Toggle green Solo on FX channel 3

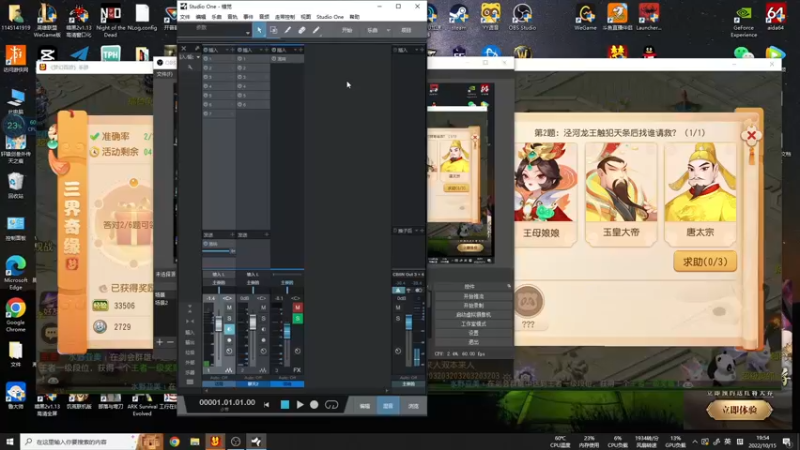(297, 319)
